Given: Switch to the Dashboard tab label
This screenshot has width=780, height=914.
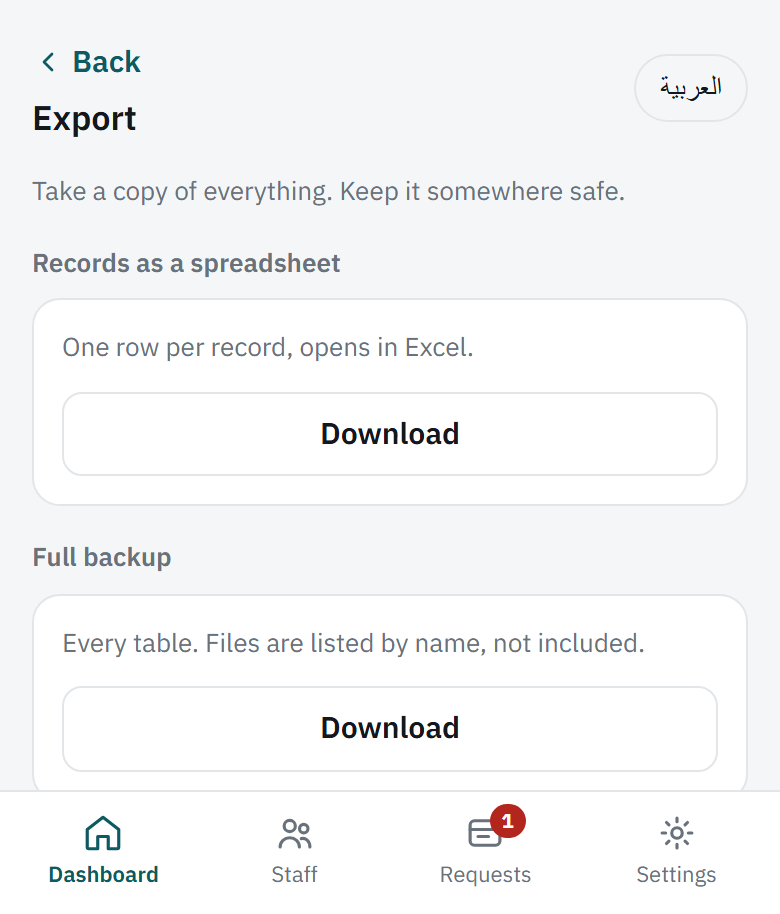Looking at the screenshot, I should [x=104, y=874].
